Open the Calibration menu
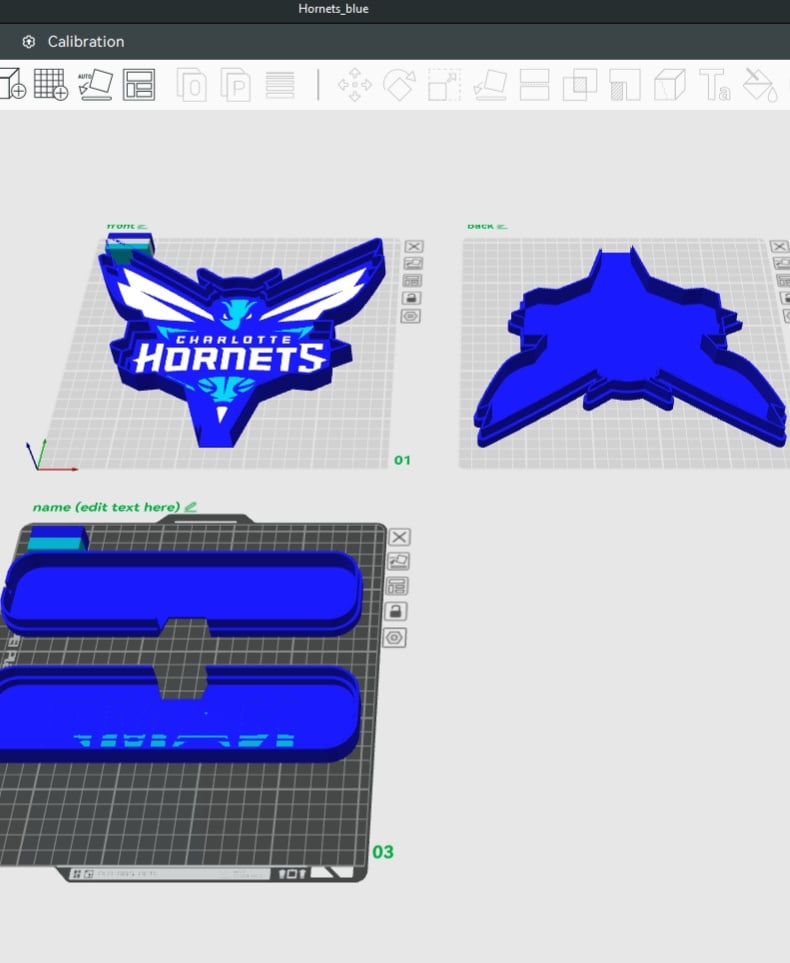This screenshot has width=790, height=963. tap(86, 42)
